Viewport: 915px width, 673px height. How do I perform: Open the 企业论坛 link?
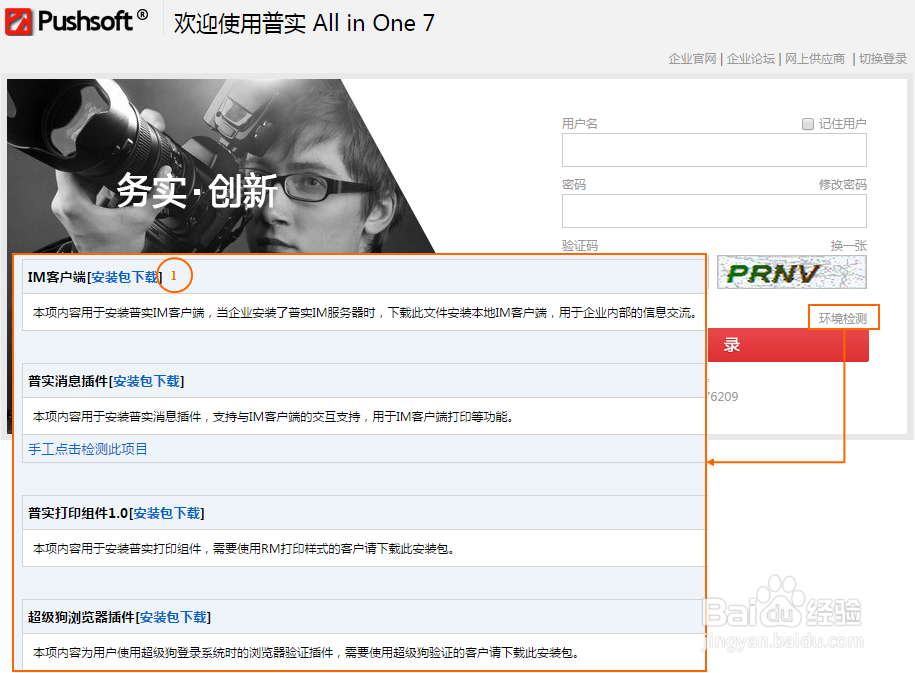[750, 58]
